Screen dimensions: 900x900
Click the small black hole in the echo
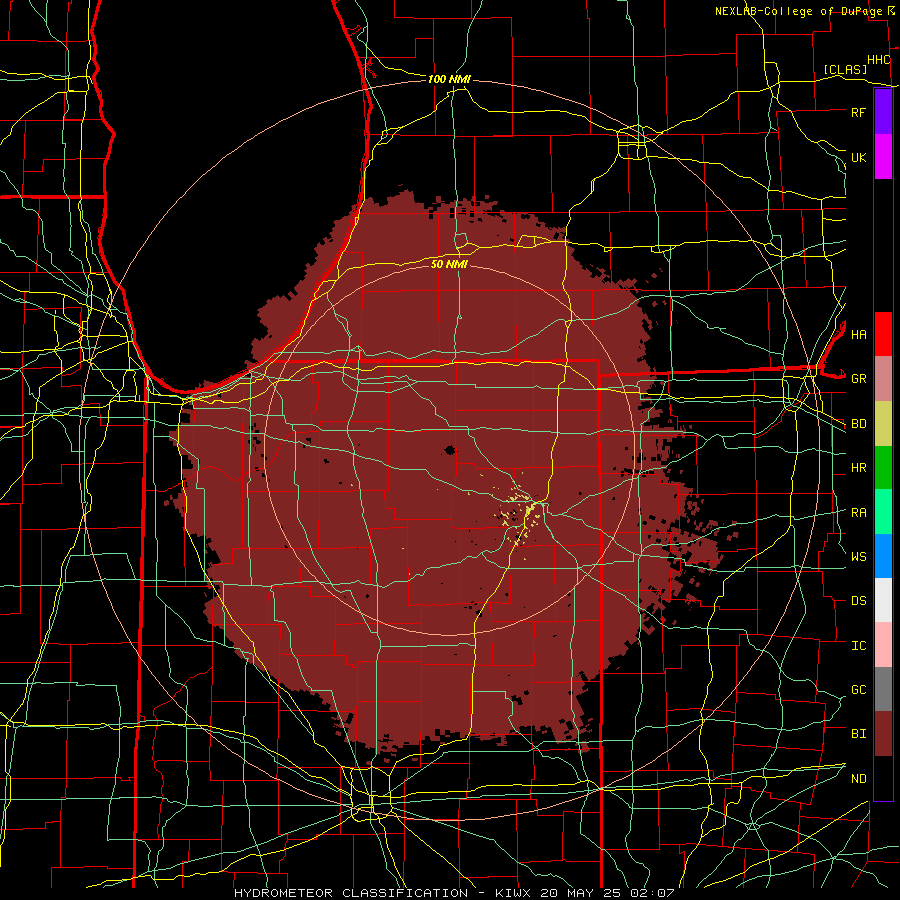click(x=450, y=450)
